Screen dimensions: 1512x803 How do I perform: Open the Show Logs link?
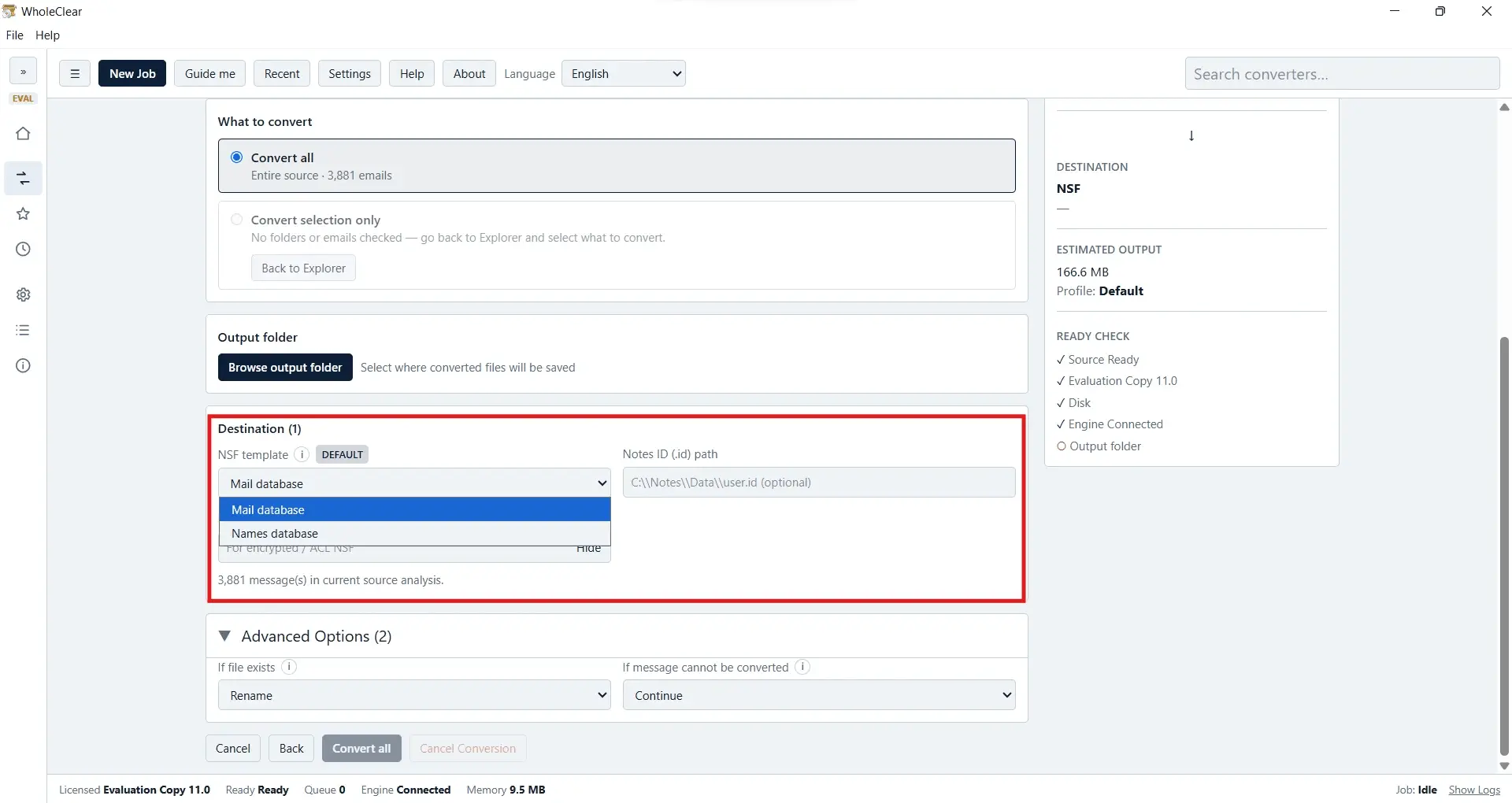click(1474, 790)
